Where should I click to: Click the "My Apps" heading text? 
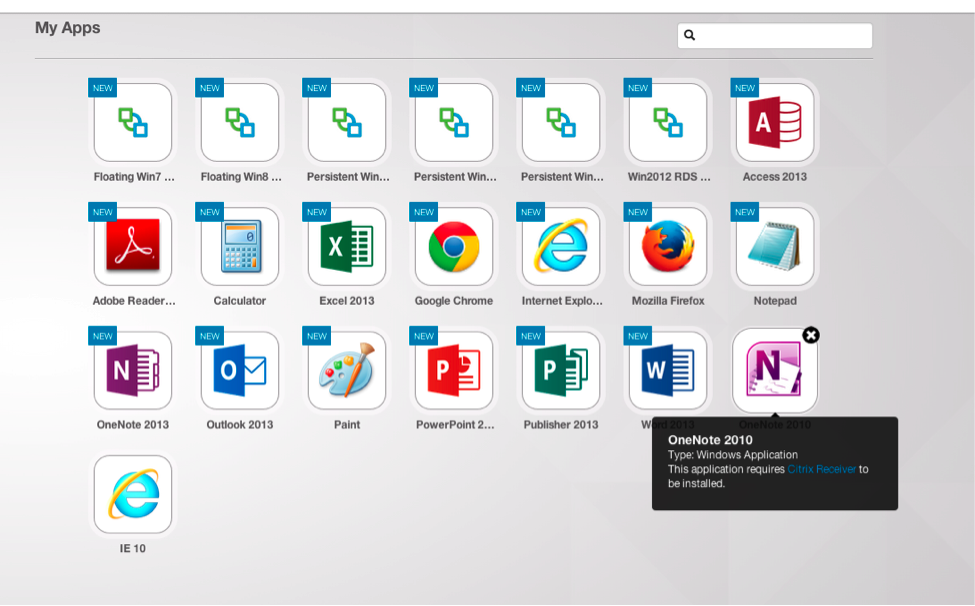point(67,28)
